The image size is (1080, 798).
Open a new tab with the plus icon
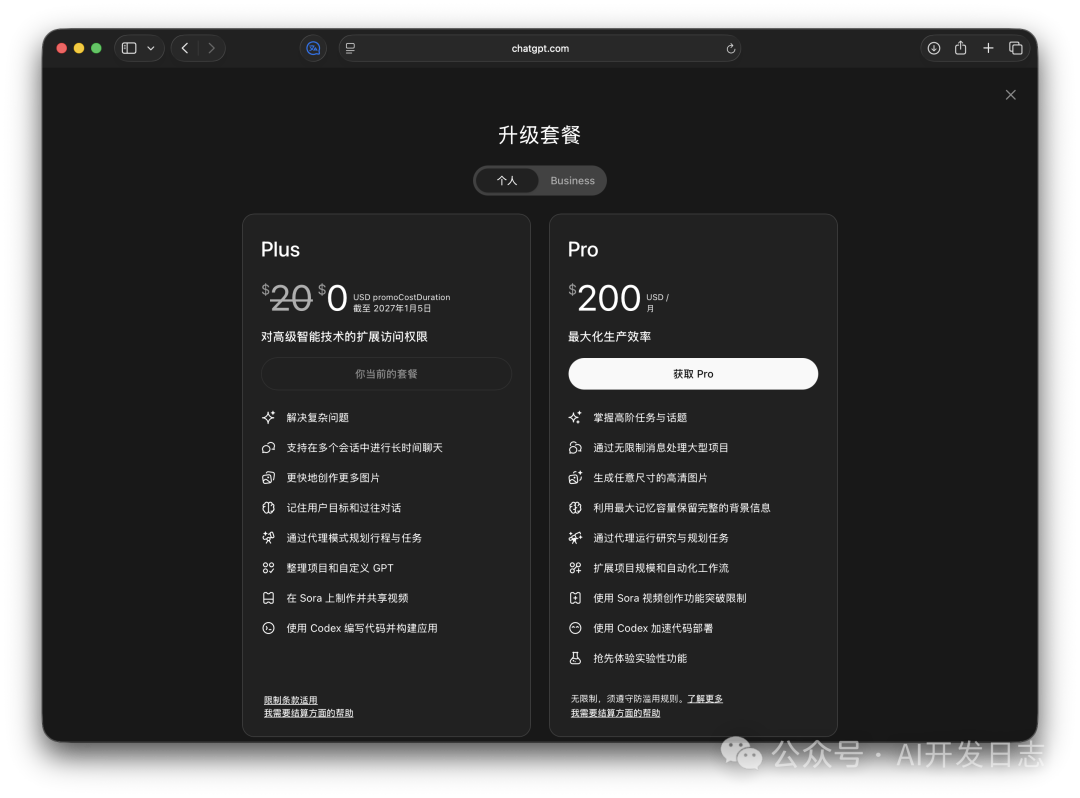[x=988, y=47]
